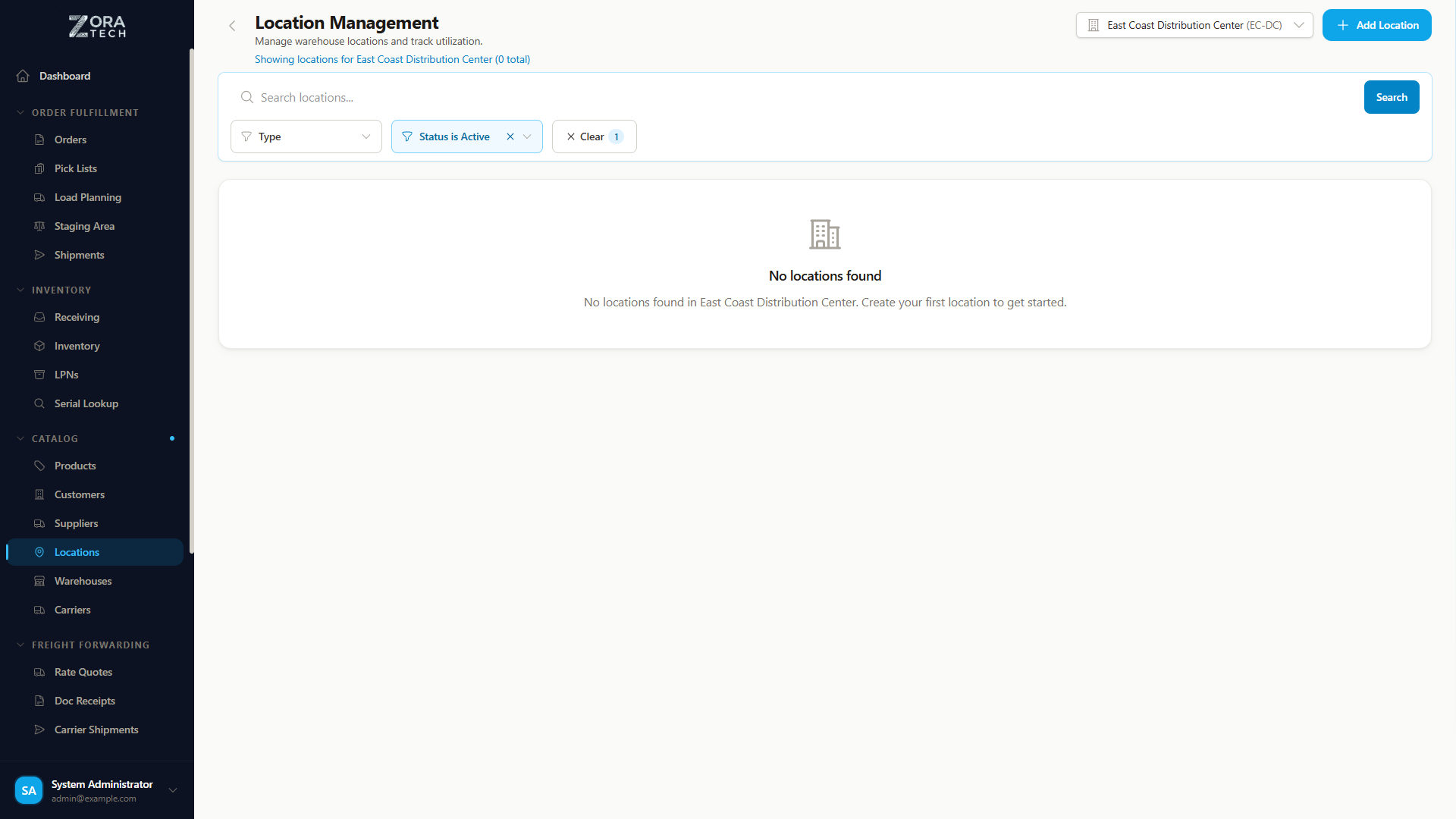The image size is (1456, 819).
Task: Collapse the CATALOG section
Action: pyautogui.click(x=20, y=438)
